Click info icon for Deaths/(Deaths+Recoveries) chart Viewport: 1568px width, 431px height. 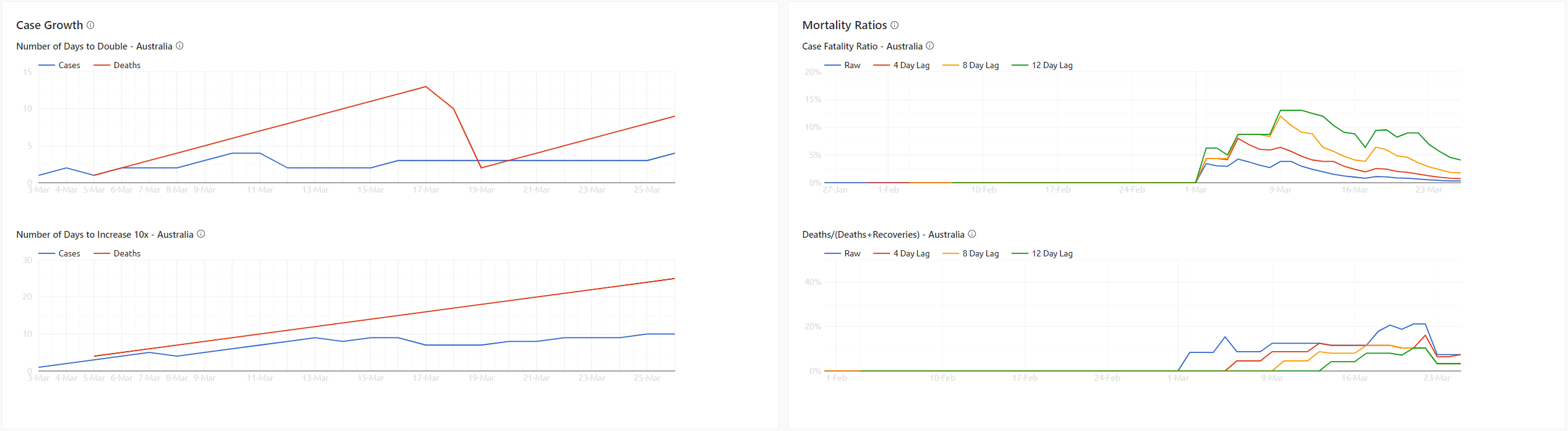click(x=972, y=234)
